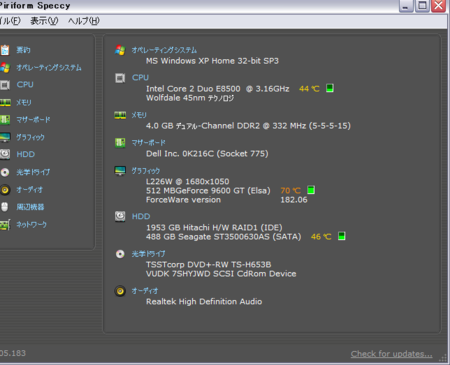This screenshot has width=450, height=365.
Task: Select 光学ドライブ in the sidebar
Action: pyautogui.click(x=33, y=172)
